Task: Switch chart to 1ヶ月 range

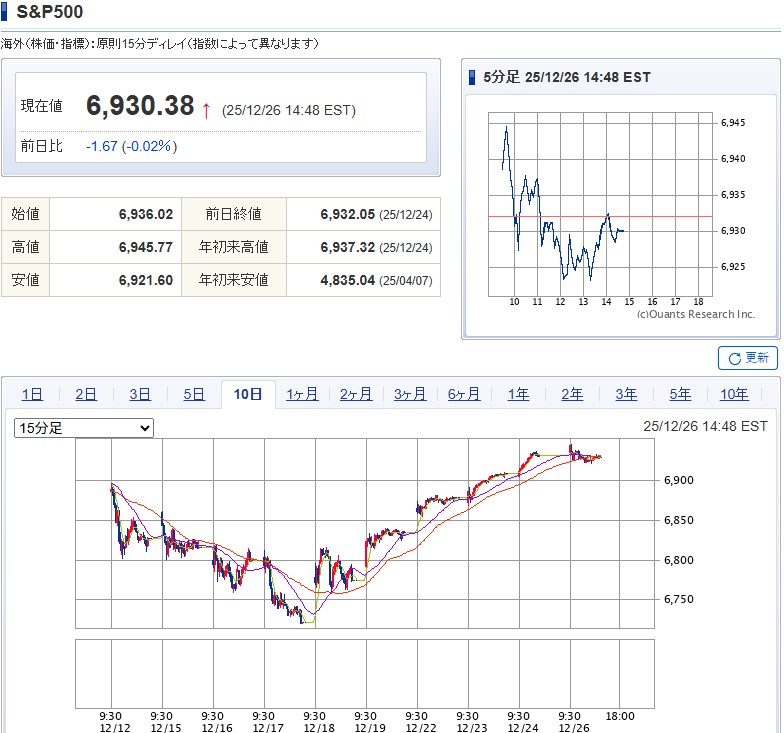Action: tap(302, 394)
